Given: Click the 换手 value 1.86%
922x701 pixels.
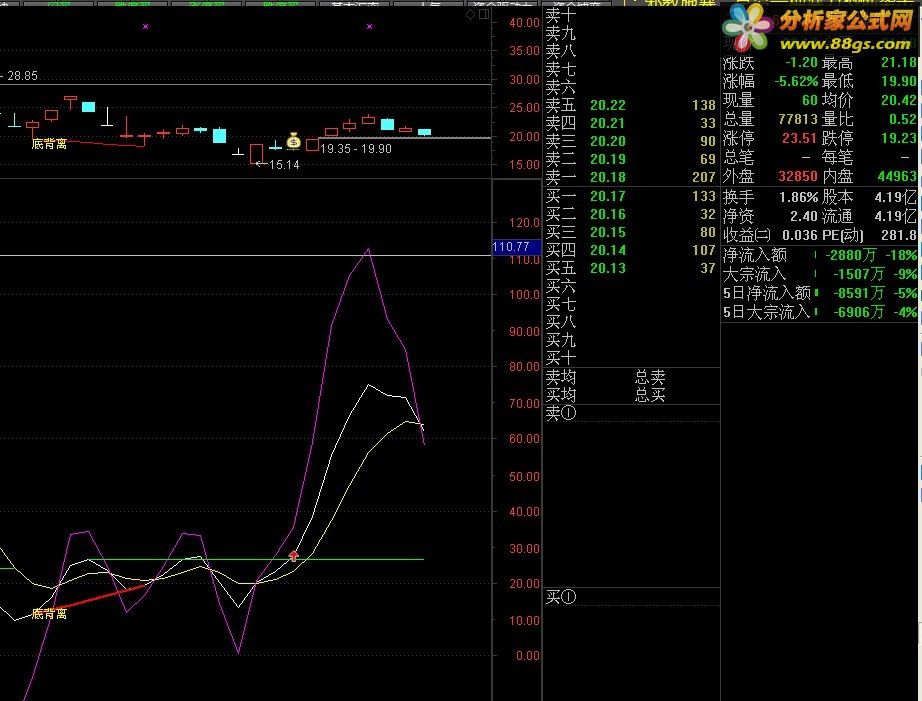Looking at the screenshot, I should coord(799,197).
